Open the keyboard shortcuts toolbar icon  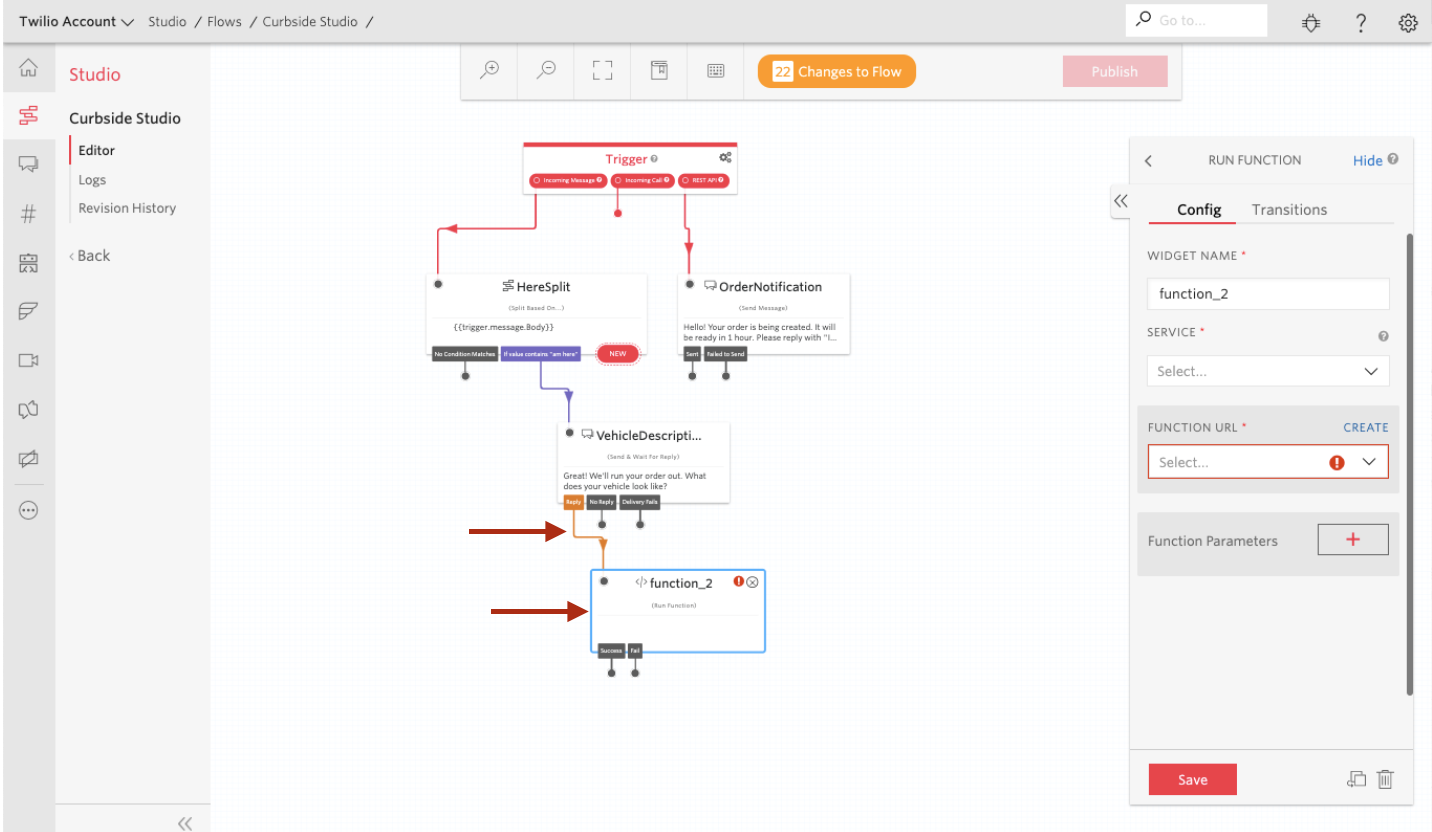716,71
